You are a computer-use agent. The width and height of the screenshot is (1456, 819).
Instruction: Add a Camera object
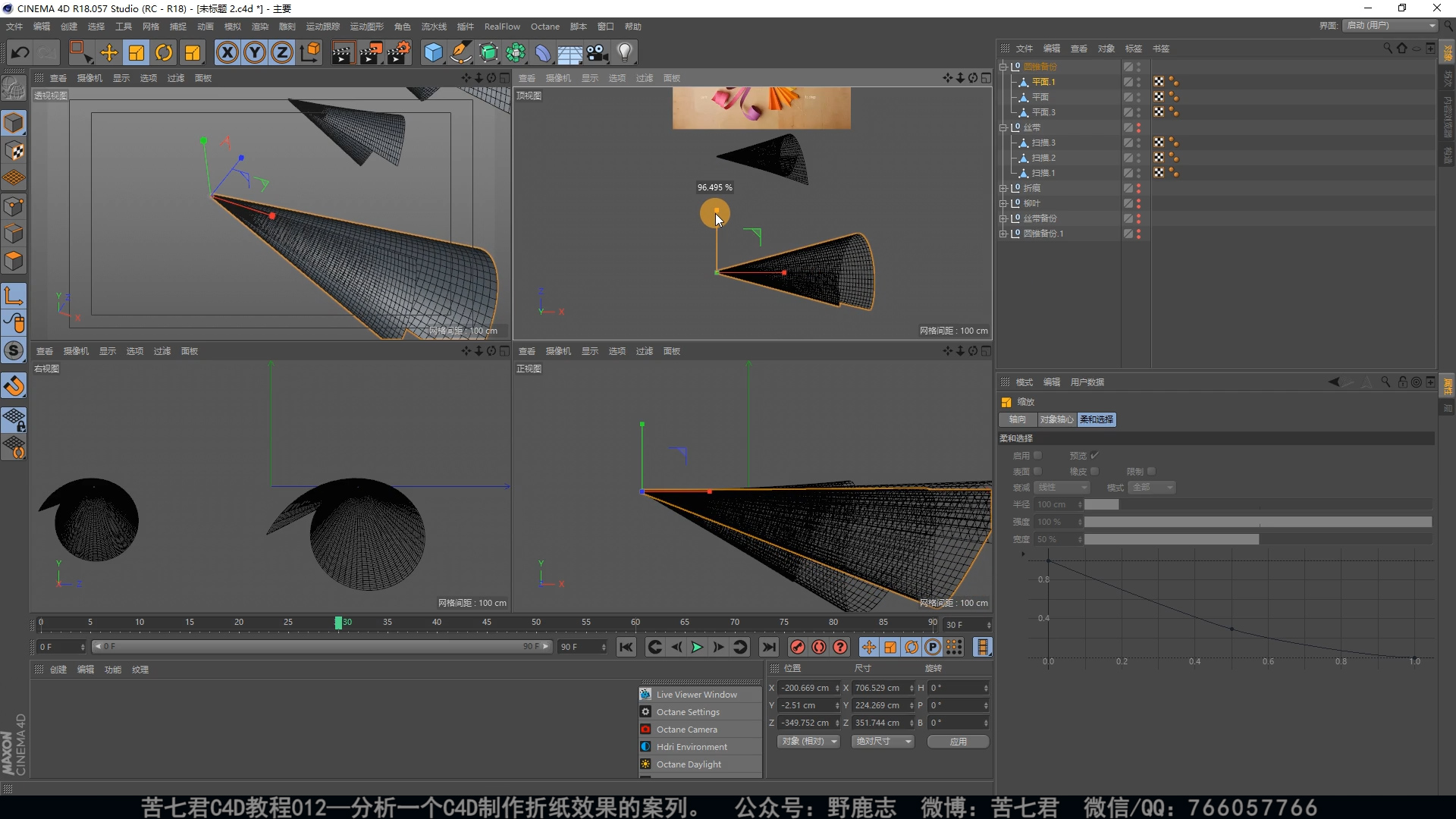598,52
